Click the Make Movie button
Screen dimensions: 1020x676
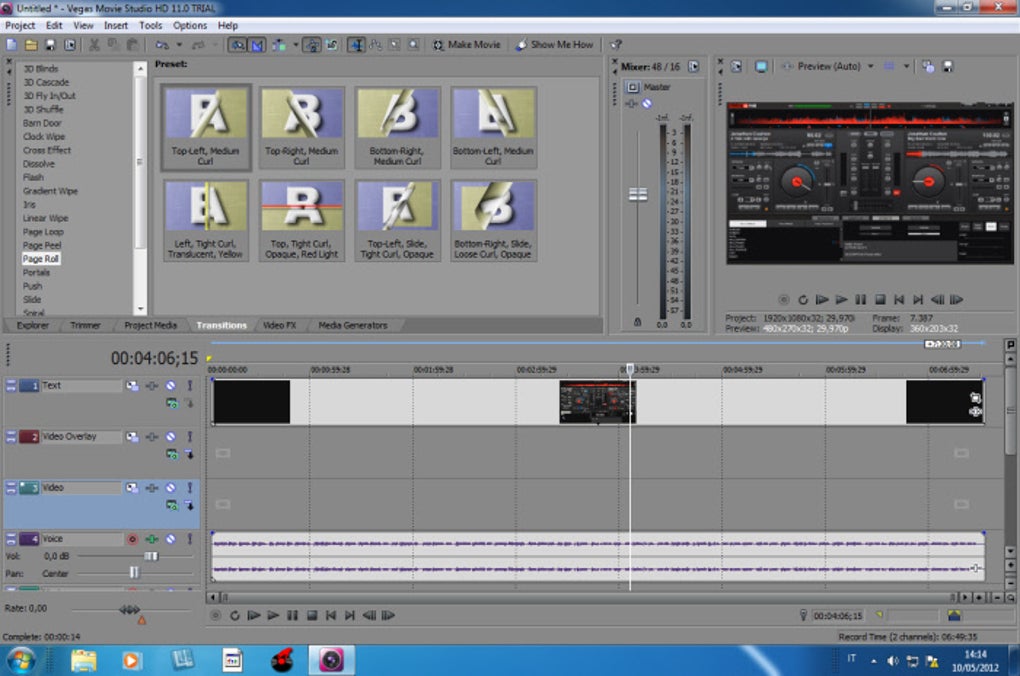(467, 45)
